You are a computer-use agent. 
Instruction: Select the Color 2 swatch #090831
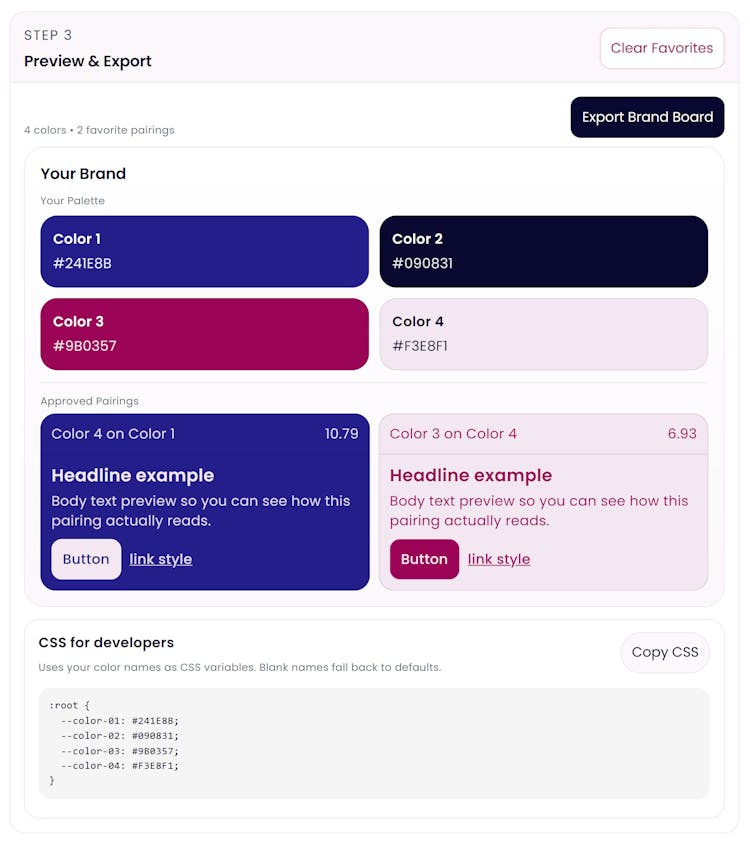543,252
